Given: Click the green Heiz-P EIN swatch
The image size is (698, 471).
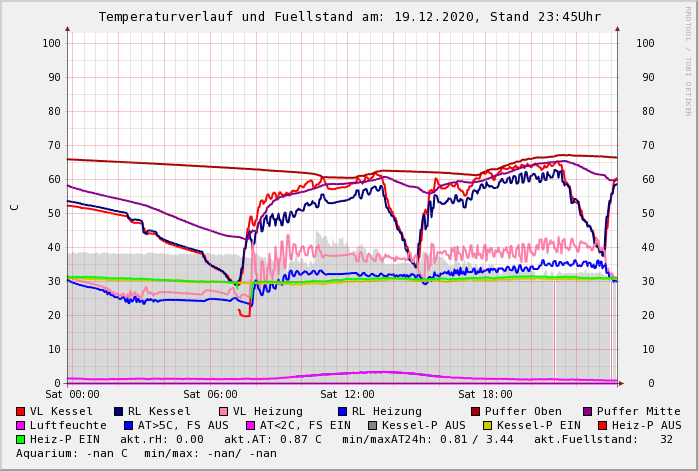Looking at the screenshot, I should tap(21, 439).
